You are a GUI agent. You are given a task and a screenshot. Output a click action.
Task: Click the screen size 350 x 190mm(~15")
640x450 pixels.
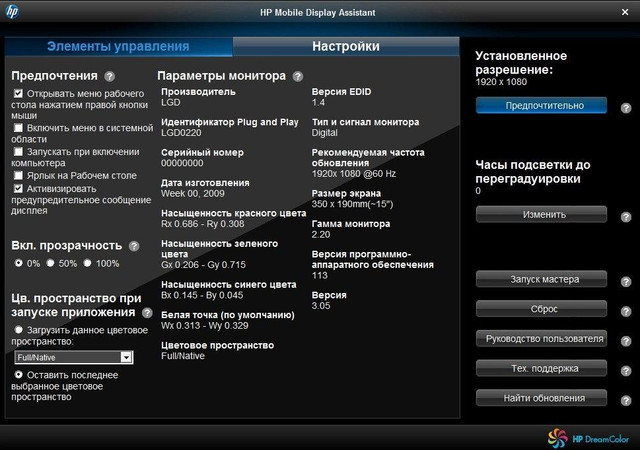(352, 204)
